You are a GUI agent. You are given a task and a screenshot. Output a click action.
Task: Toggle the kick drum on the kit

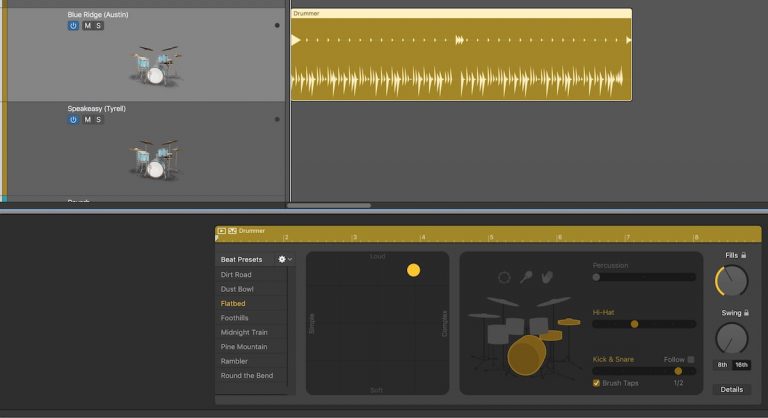[x=527, y=355]
